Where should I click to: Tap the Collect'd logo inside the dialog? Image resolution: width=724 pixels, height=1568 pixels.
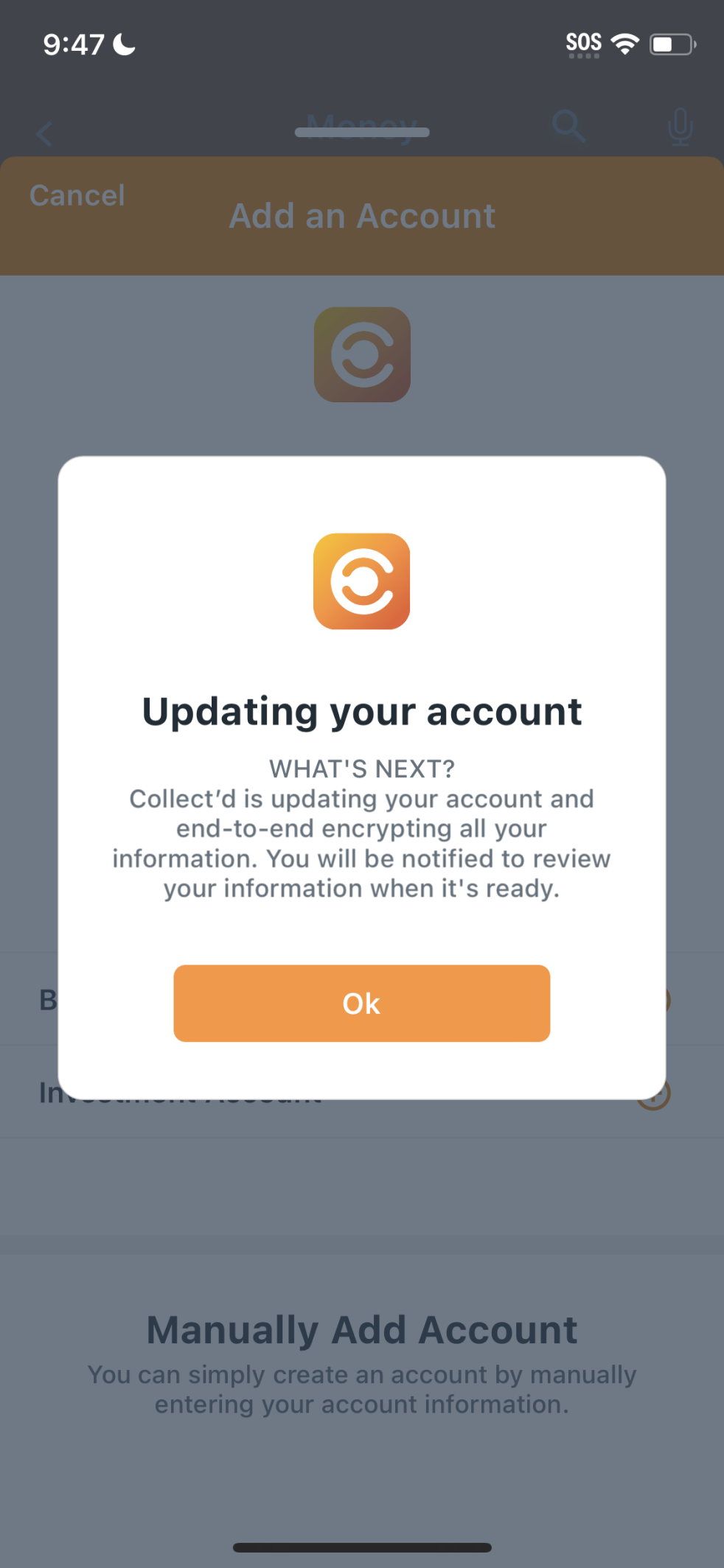pos(361,581)
